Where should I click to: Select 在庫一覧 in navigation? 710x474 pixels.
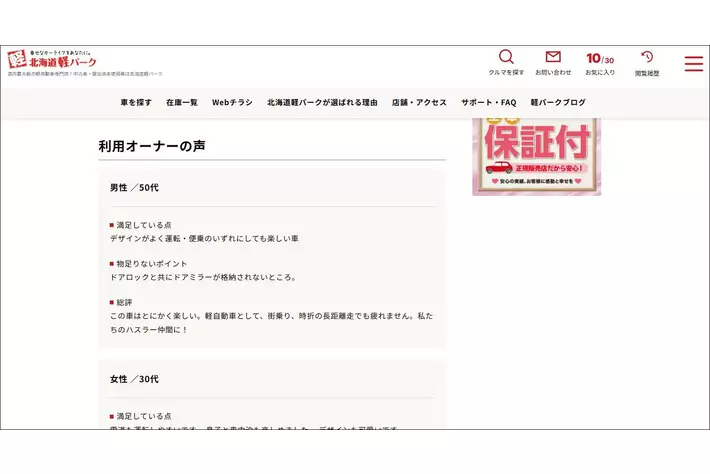pos(182,102)
